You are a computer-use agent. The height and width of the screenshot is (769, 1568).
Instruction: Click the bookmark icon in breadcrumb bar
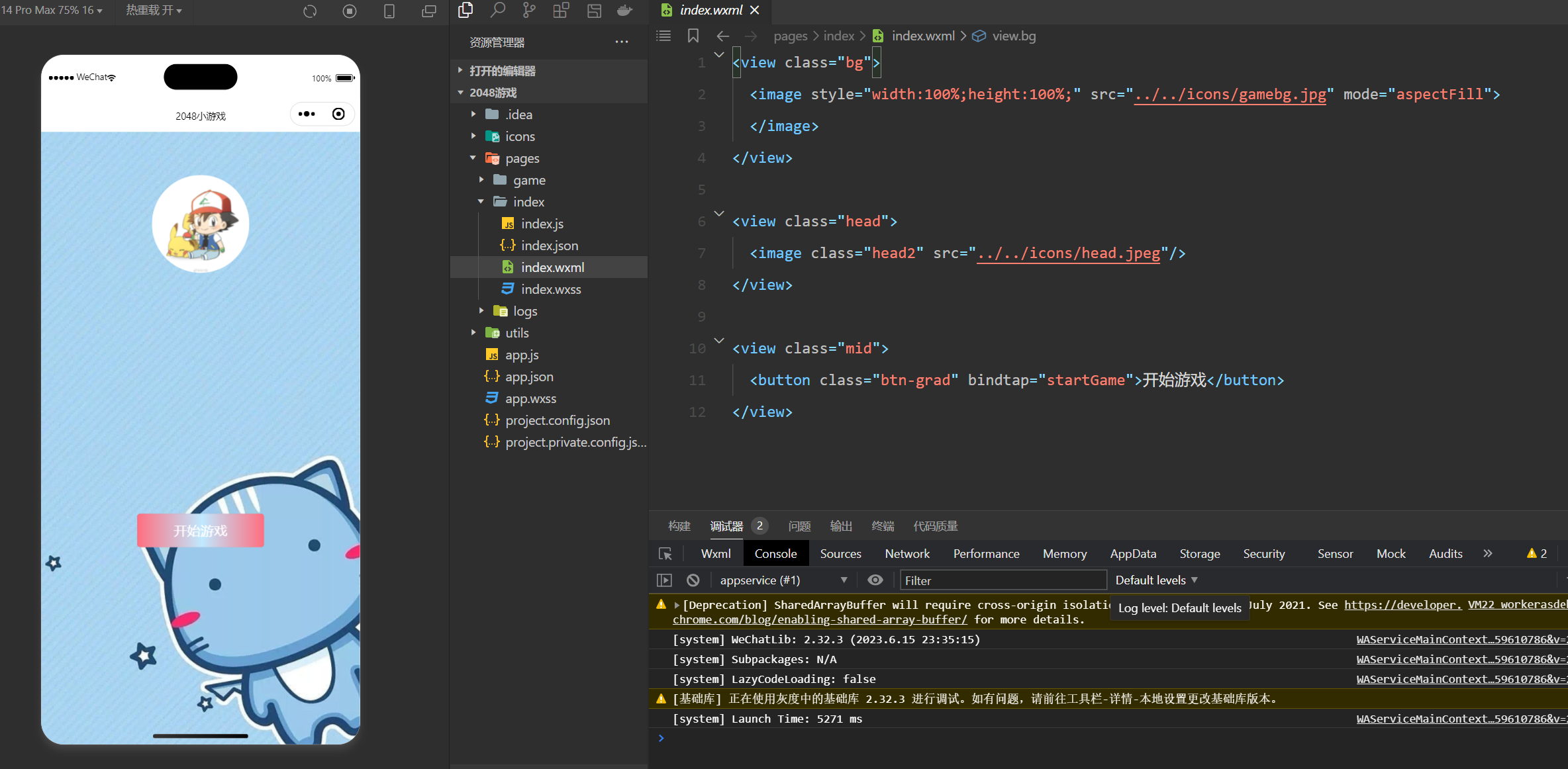pos(693,36)
